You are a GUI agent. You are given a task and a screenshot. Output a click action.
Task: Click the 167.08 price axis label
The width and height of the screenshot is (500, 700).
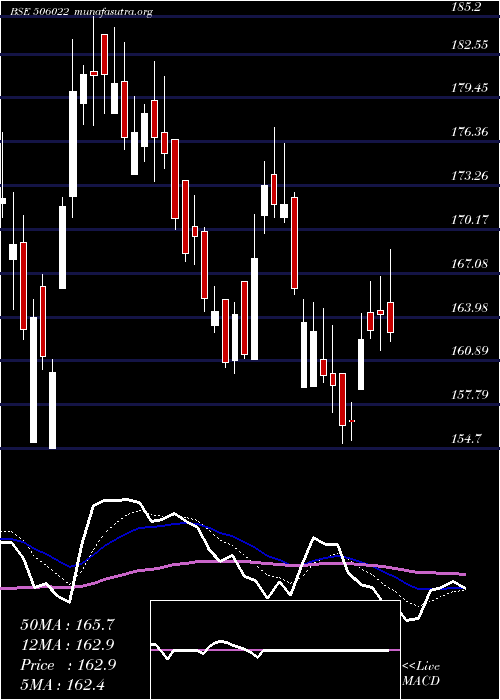click(470, 263)
